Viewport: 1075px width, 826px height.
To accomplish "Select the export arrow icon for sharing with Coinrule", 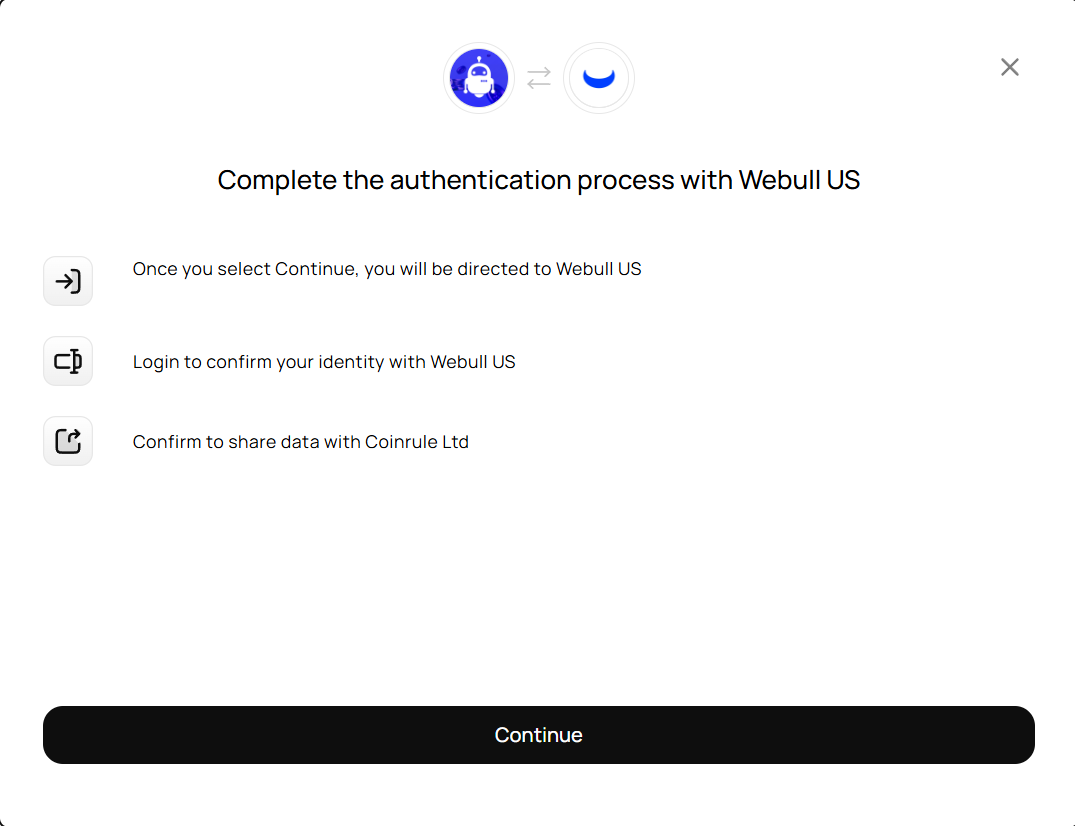I will (x=67, y=441).
